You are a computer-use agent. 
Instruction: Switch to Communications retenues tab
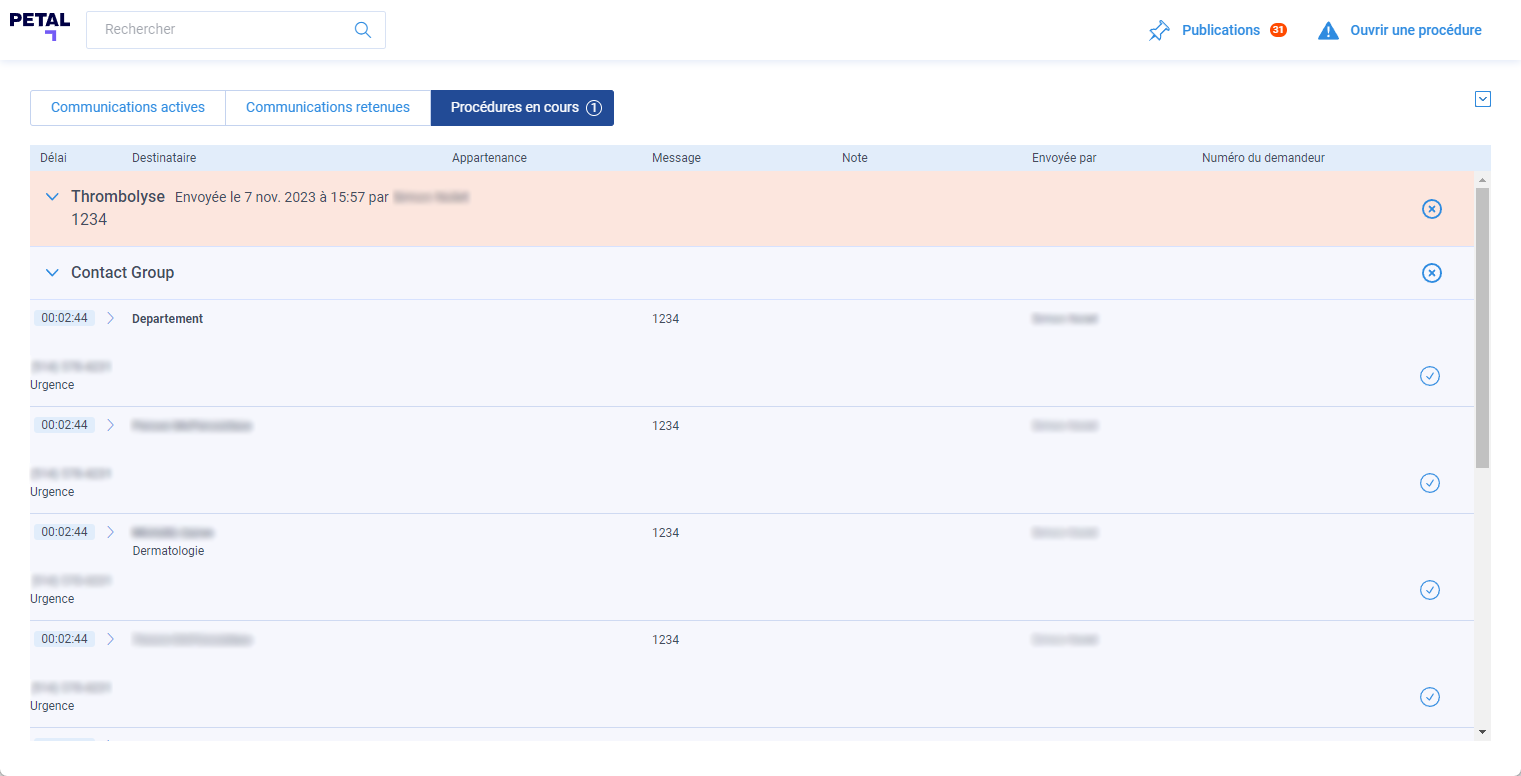328,108
